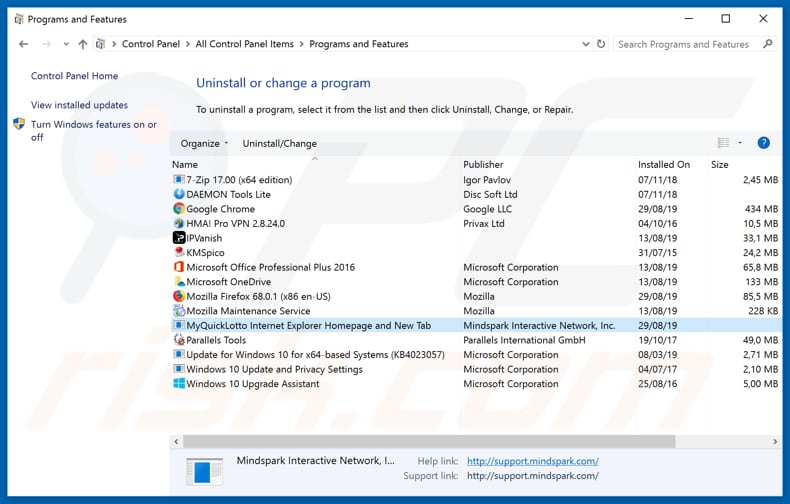Click the scrollbar left arrow
The height and width of the screenshot is (504, 790).
pos(176,442)
